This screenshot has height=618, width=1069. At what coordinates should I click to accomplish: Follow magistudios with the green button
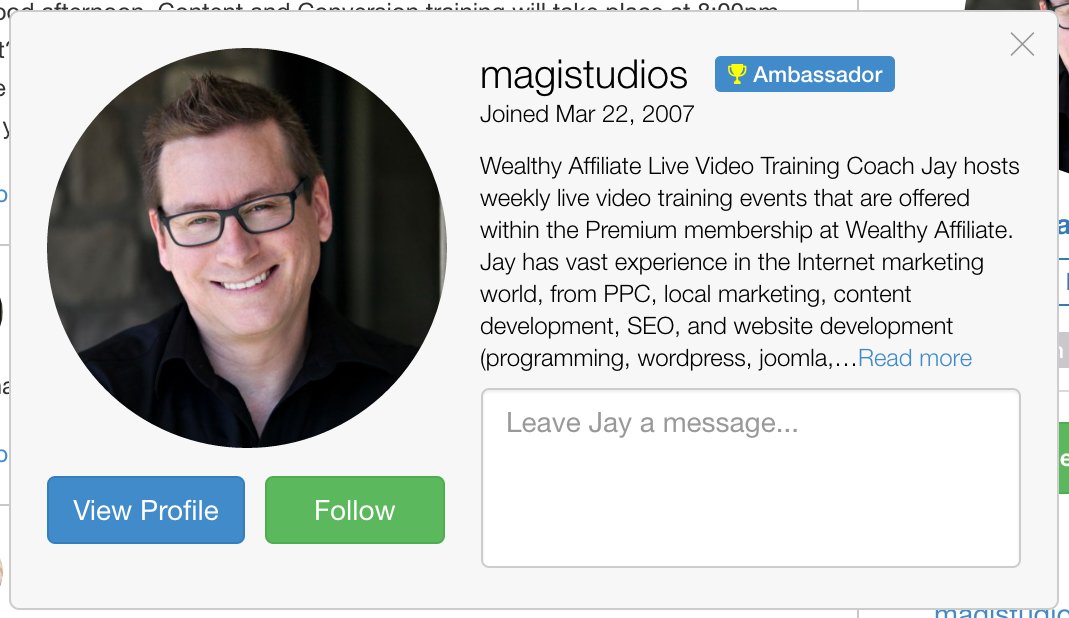point(355,510)
